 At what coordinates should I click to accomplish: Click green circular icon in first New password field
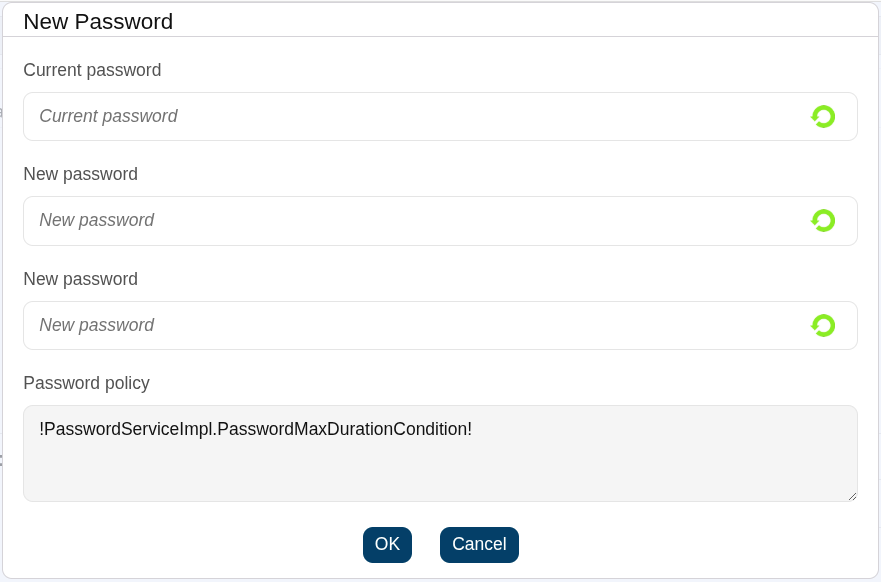(x=823, y=221)
